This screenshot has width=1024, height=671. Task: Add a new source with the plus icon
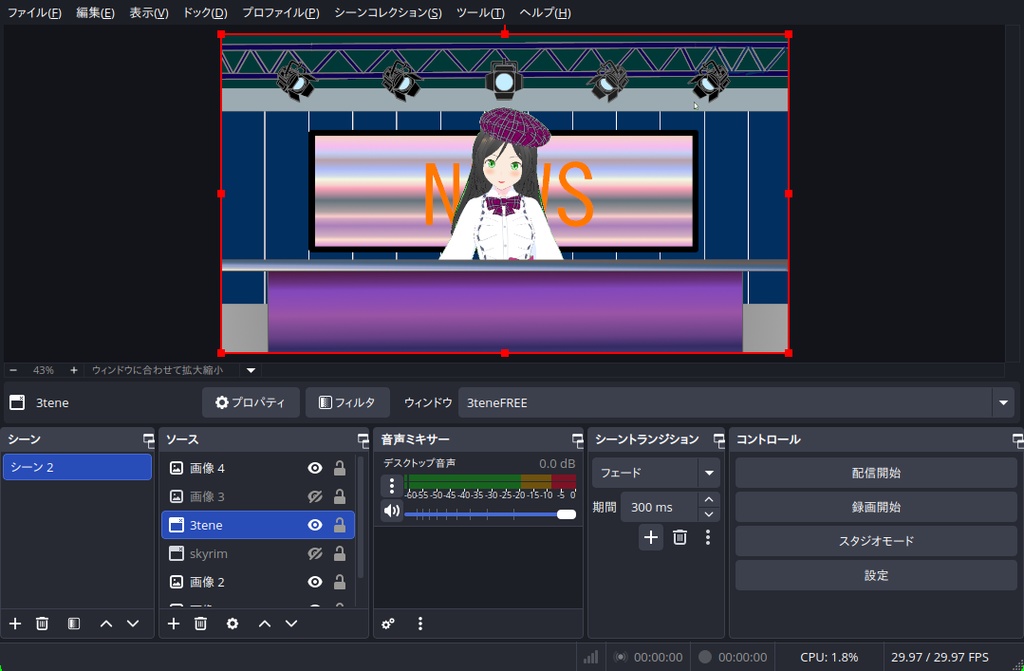[172, 623]
